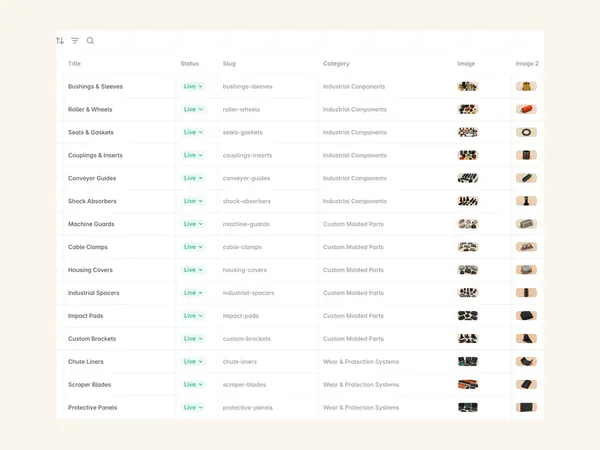The height and width of the screenshot is (450, 600).
Task: Open the Shock Absorbers Image thumbnail
Action: pos(468,201)
